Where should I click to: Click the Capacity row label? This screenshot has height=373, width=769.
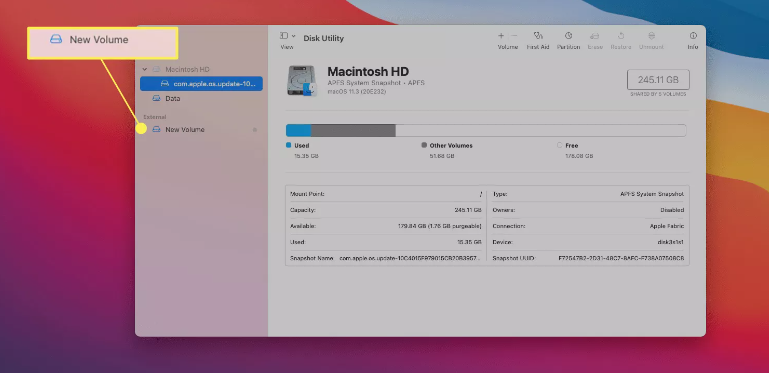tap(303, 210)
